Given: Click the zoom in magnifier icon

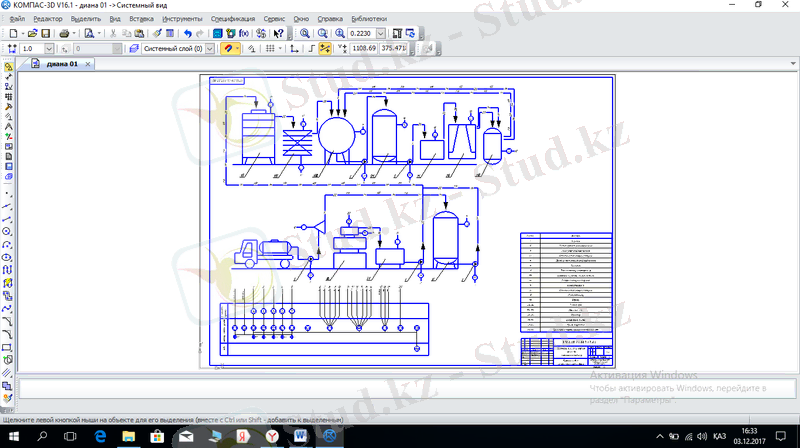Looking at the screenshot, I should tap(305, 33).
